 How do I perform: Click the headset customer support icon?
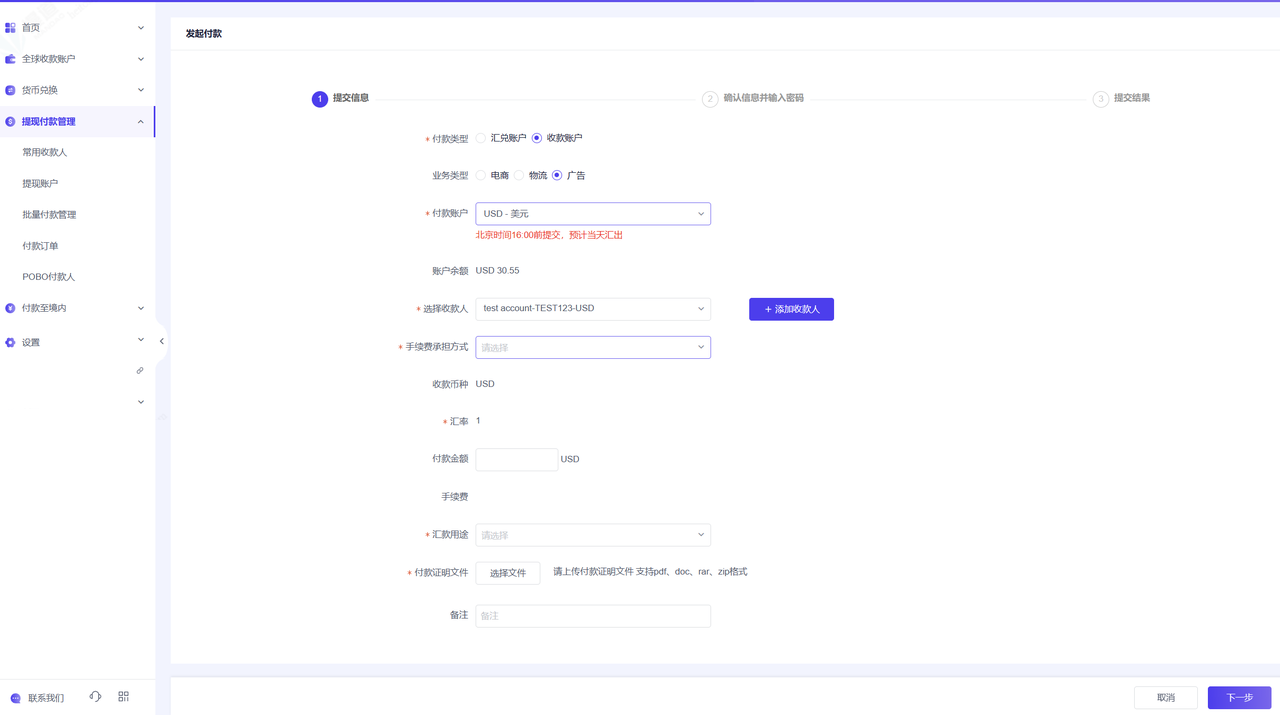[x=95, y=697]
